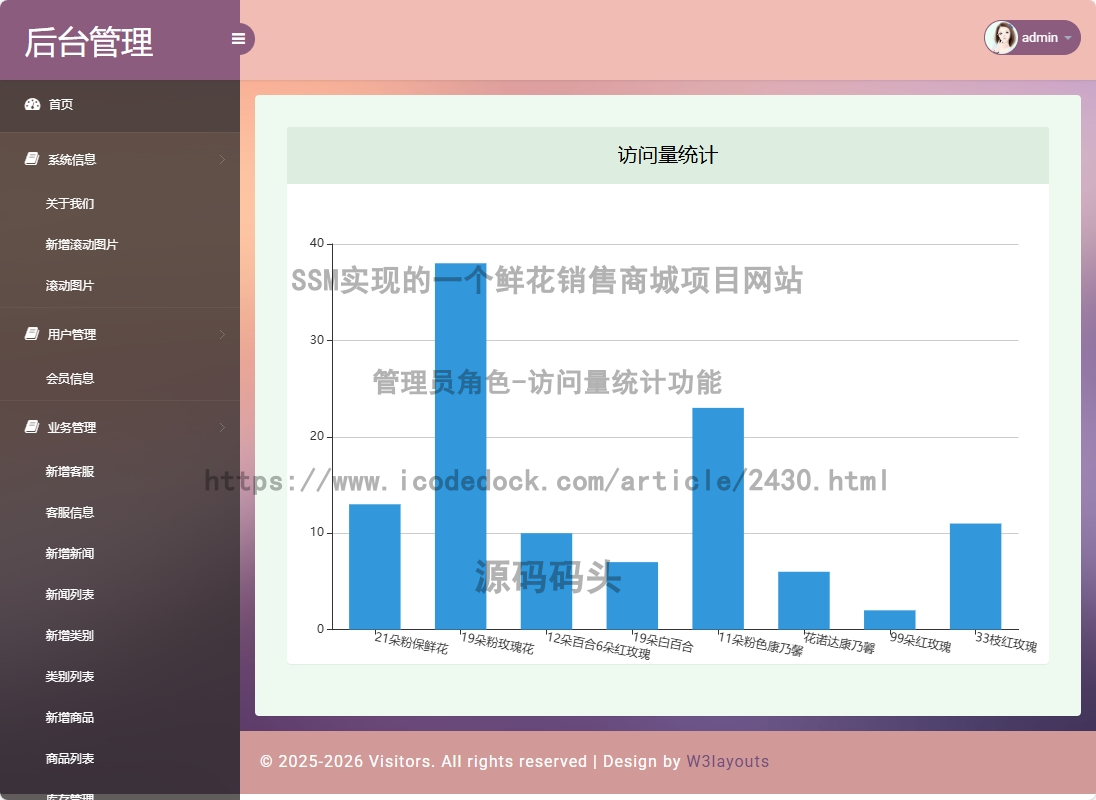This screenshot has width=1096, height=800.
Task: Select 新增客服 in the sidebar
Action: [70, 471]
